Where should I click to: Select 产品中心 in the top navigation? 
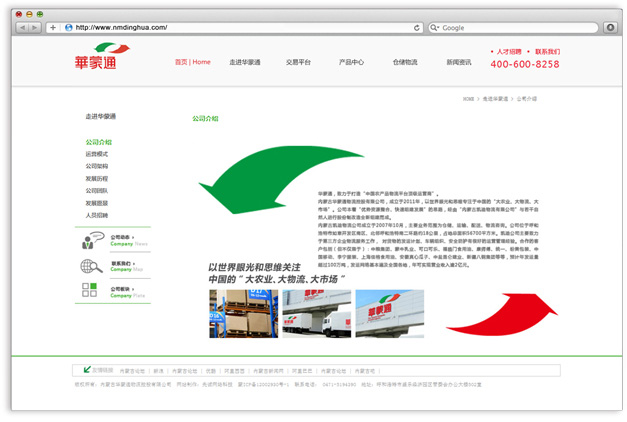click(x=351, y=62)
